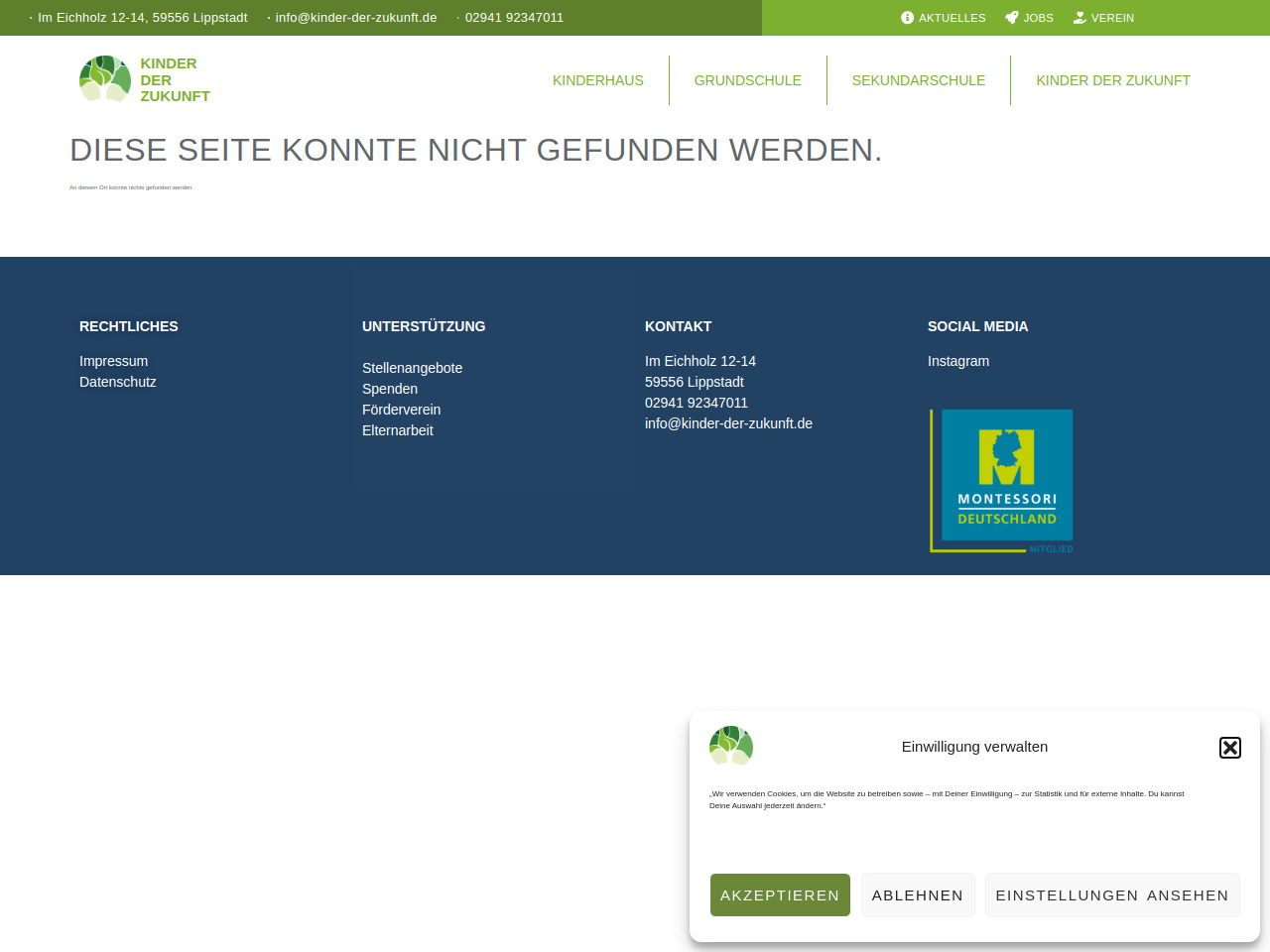Screen dimensions: 1270x952
Task: Open the Kinderhaus menu
Action: tap(597, 80)
